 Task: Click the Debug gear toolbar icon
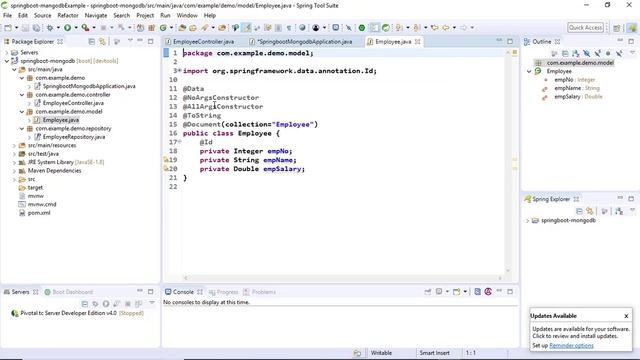50,28
